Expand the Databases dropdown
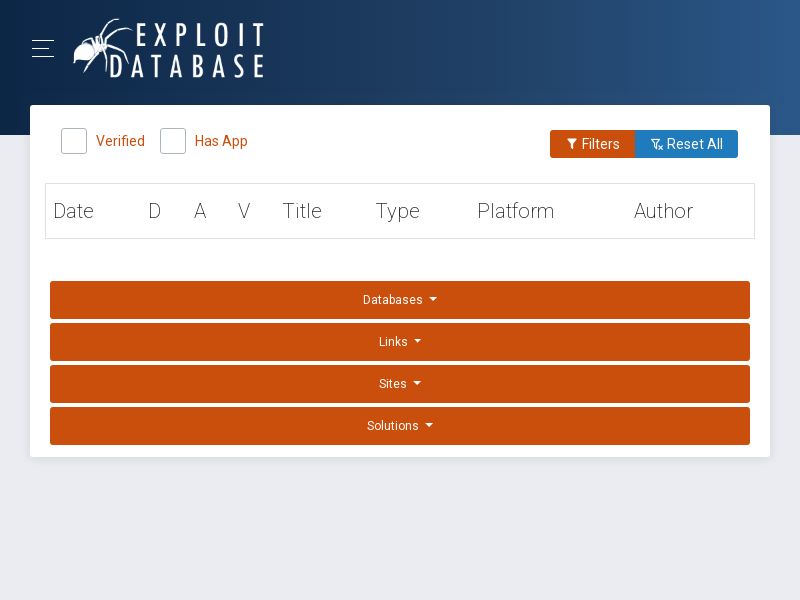This screenshot has width=800, height=600. pos(400,300)
